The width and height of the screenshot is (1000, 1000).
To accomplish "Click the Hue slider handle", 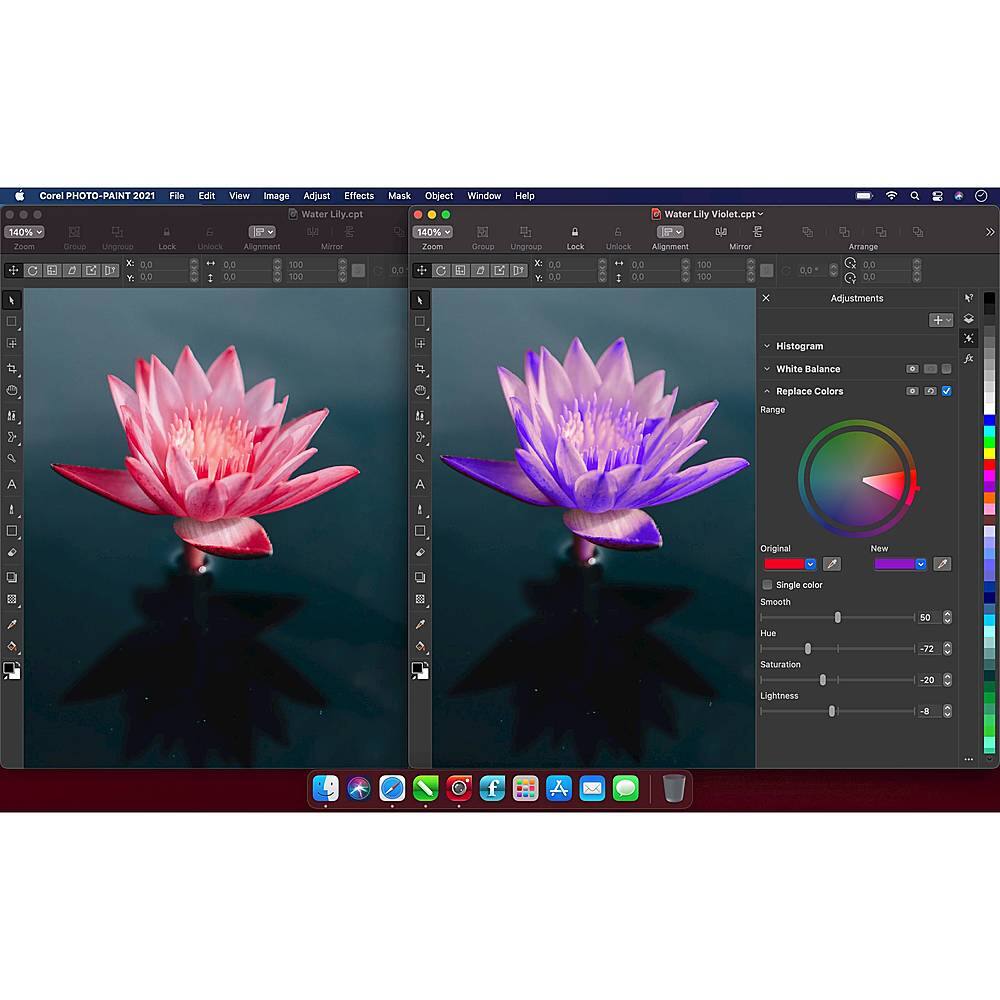I will coord(808,649).
